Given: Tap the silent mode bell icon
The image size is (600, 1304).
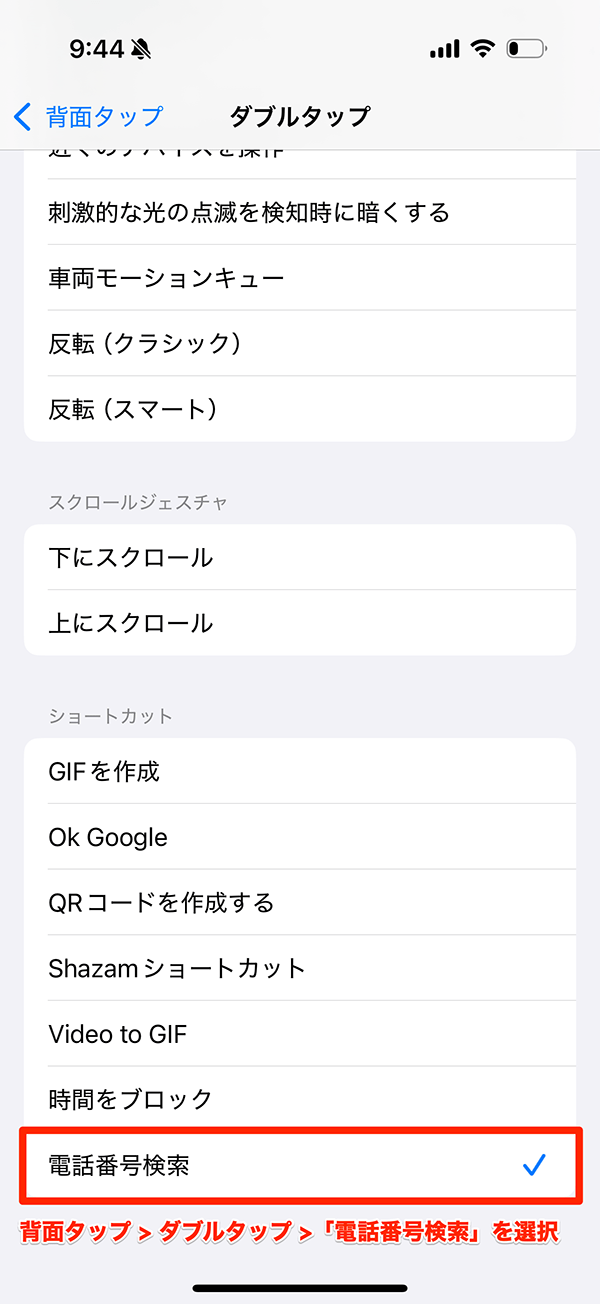Looking at the screenshot, I should (x=143, y=49).
